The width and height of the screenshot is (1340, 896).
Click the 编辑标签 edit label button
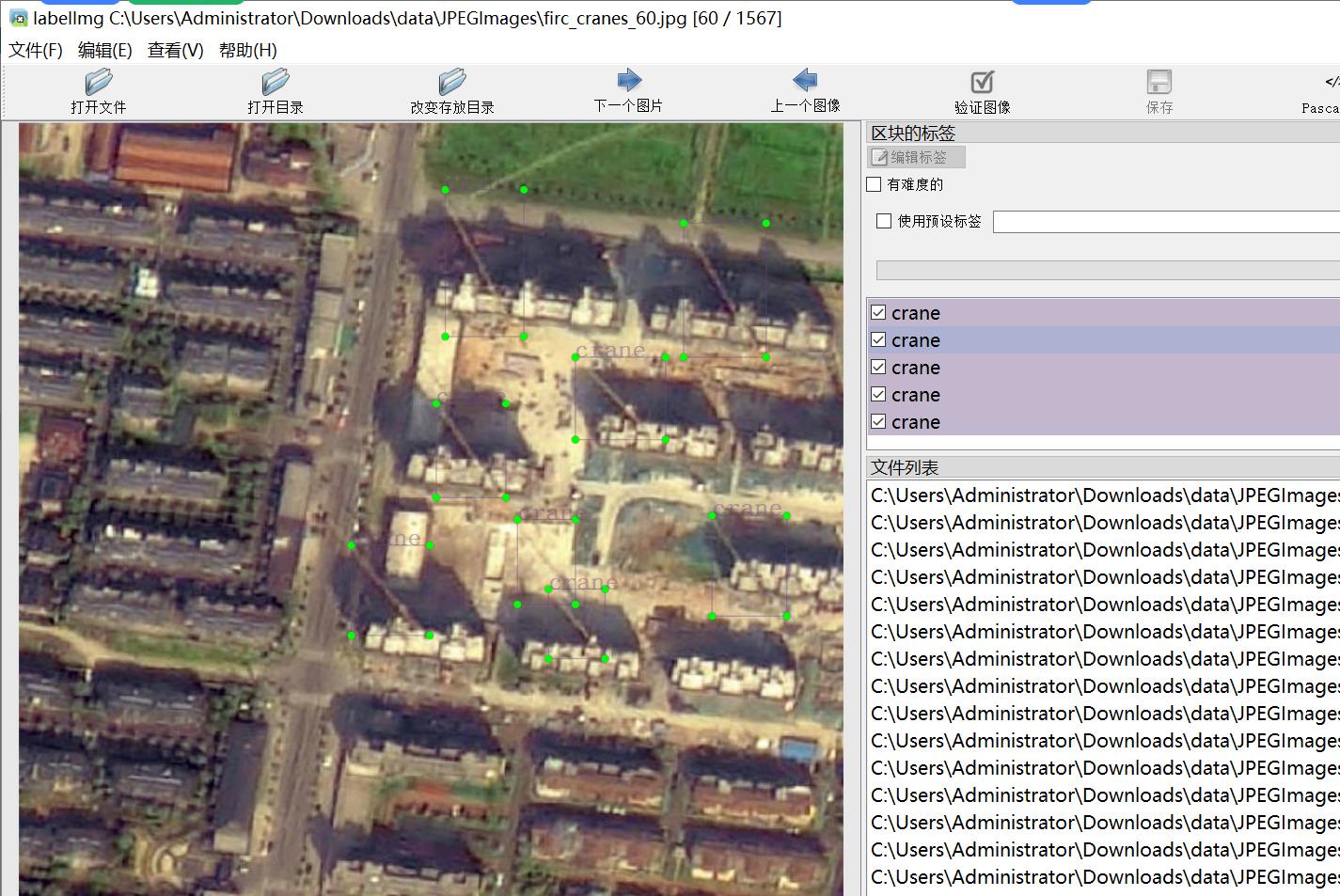[x=917, y=157]
